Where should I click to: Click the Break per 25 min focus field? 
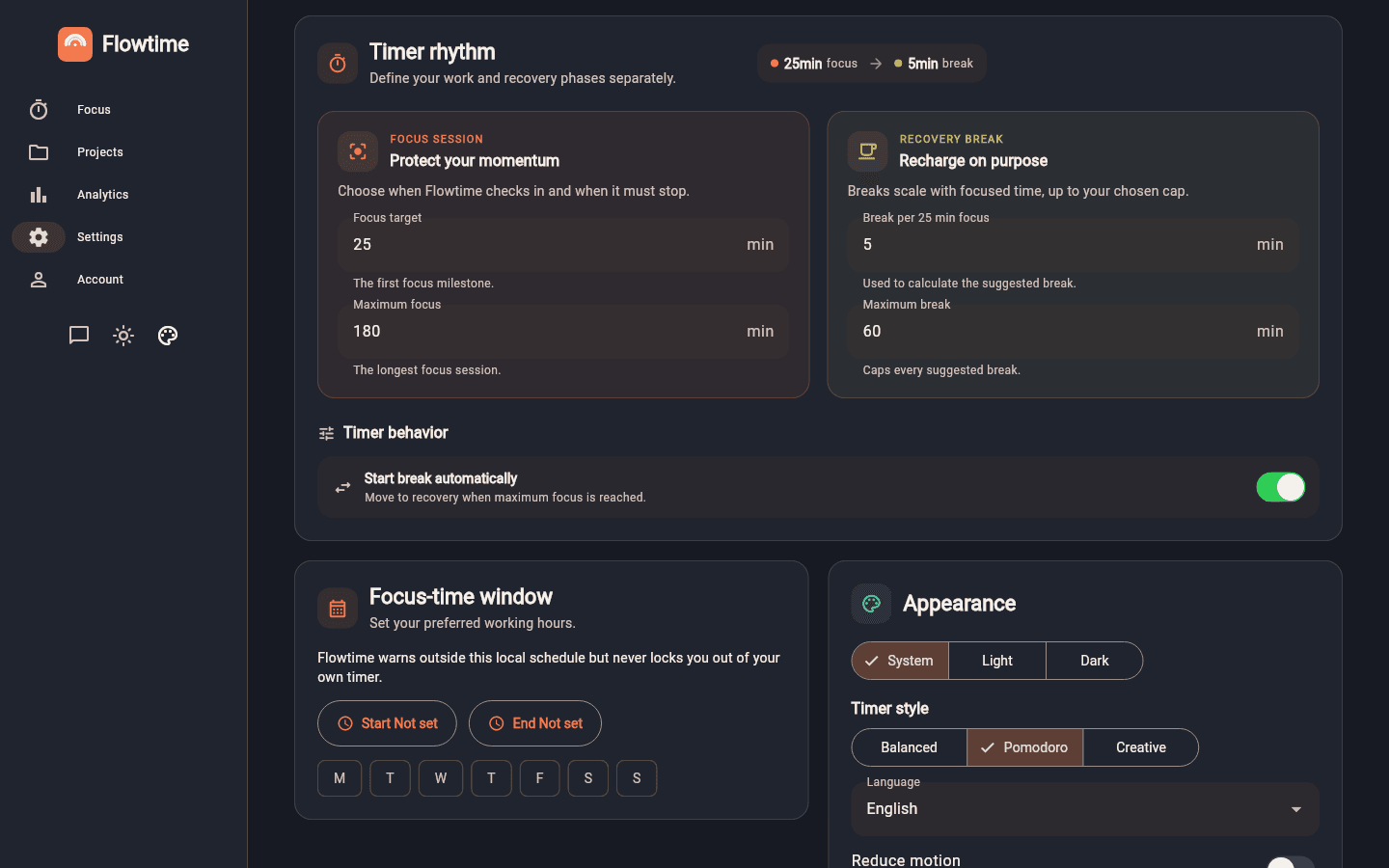coord(1073,245)
